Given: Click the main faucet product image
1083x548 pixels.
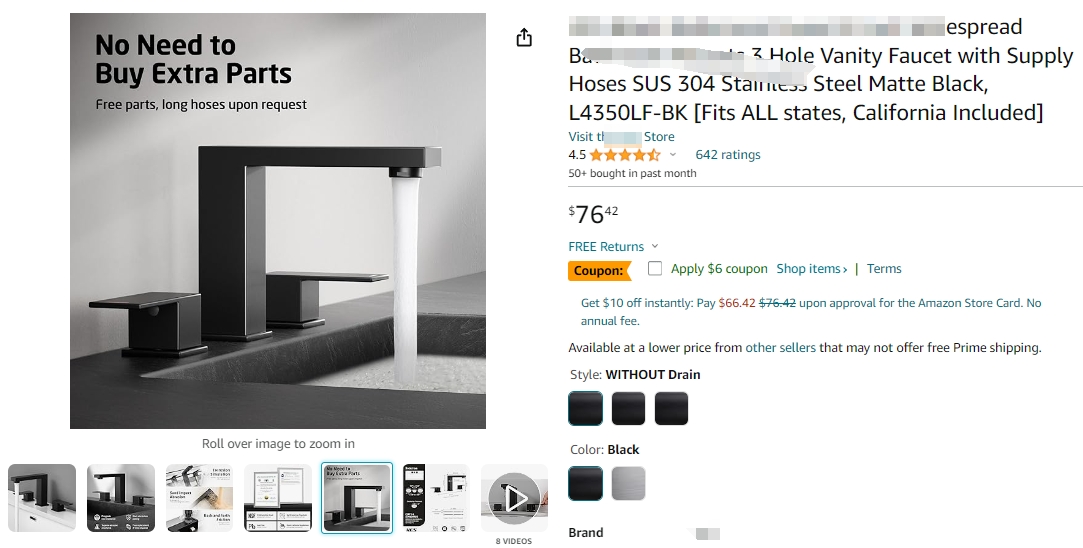Looking at the screenshot, I should (x=278, y=221).
